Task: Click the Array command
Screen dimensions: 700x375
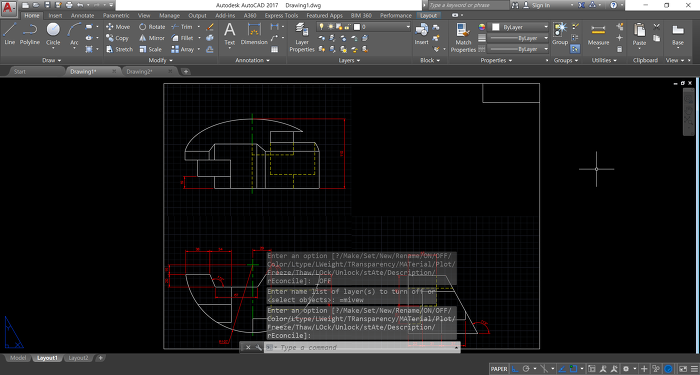Action: 183,49
